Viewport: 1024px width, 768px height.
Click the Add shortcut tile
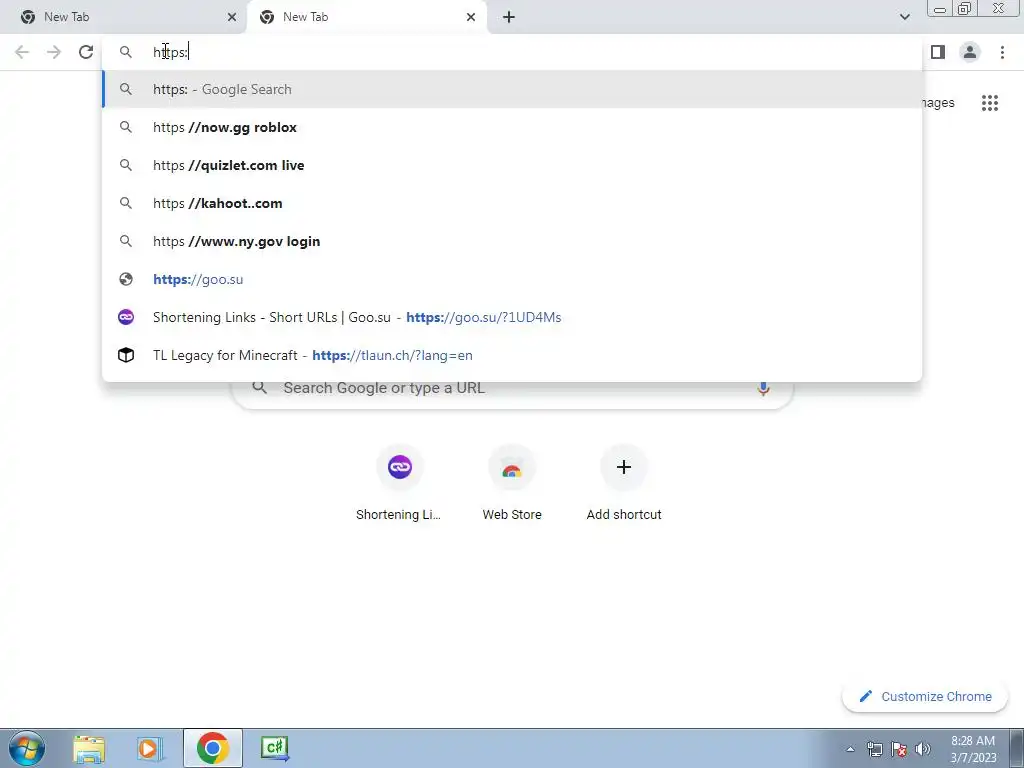click(624, 484)
